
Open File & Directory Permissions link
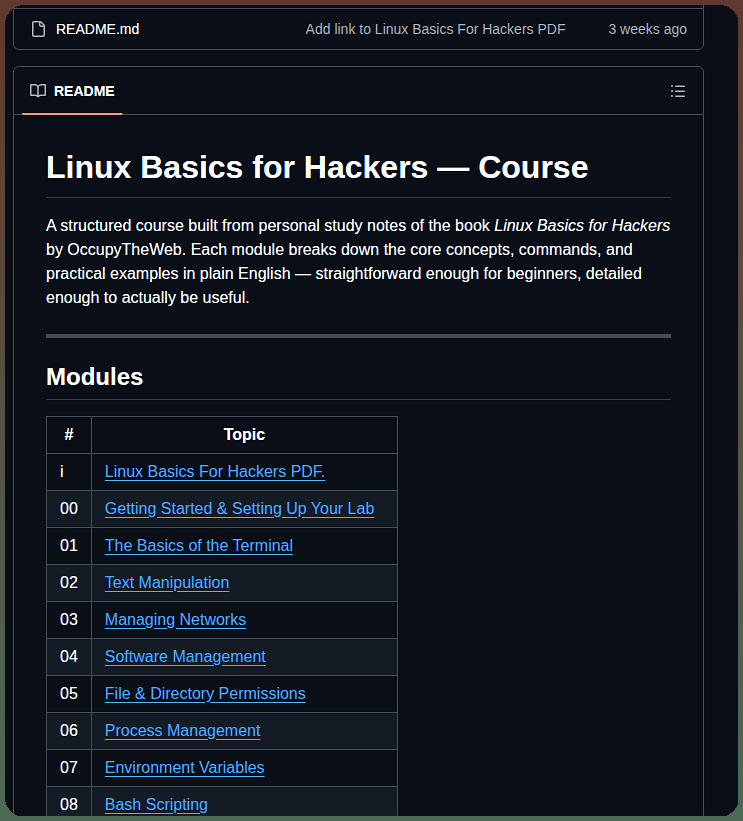(205, 693)
